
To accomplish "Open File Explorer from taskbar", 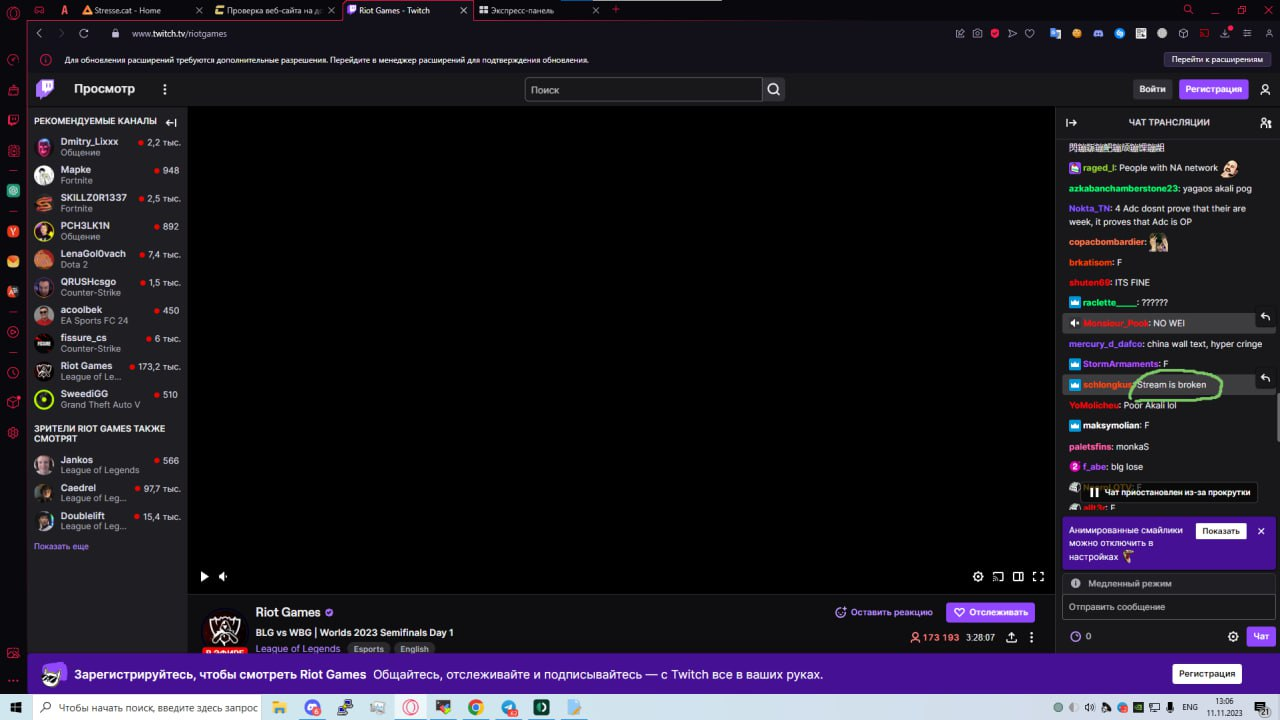I will pos(280,707).
